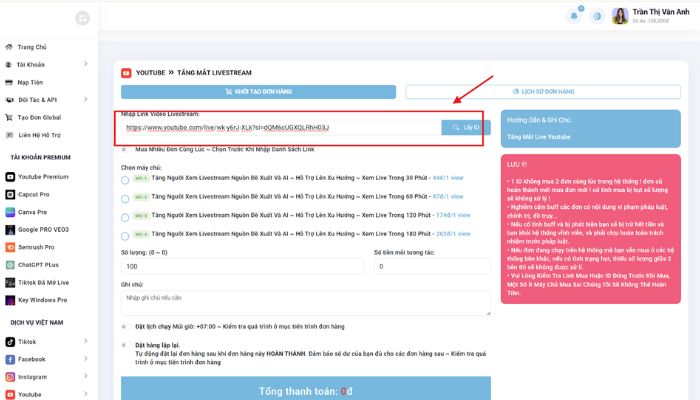Click the ChatGPT Plus icon
Viewport: 700px width, 400px height.
click(x=10, y=265)
